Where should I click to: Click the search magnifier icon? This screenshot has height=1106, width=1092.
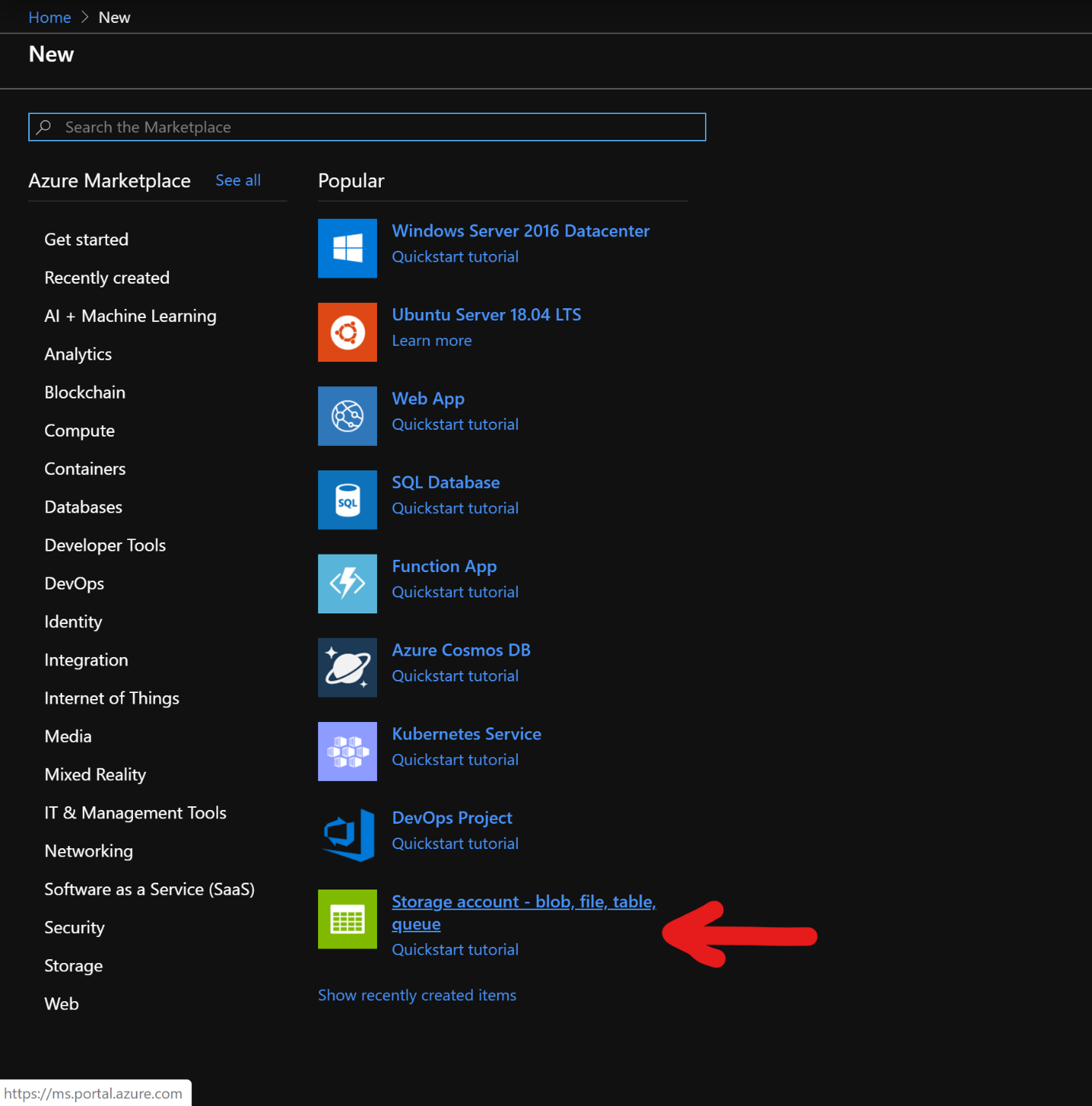45,126
